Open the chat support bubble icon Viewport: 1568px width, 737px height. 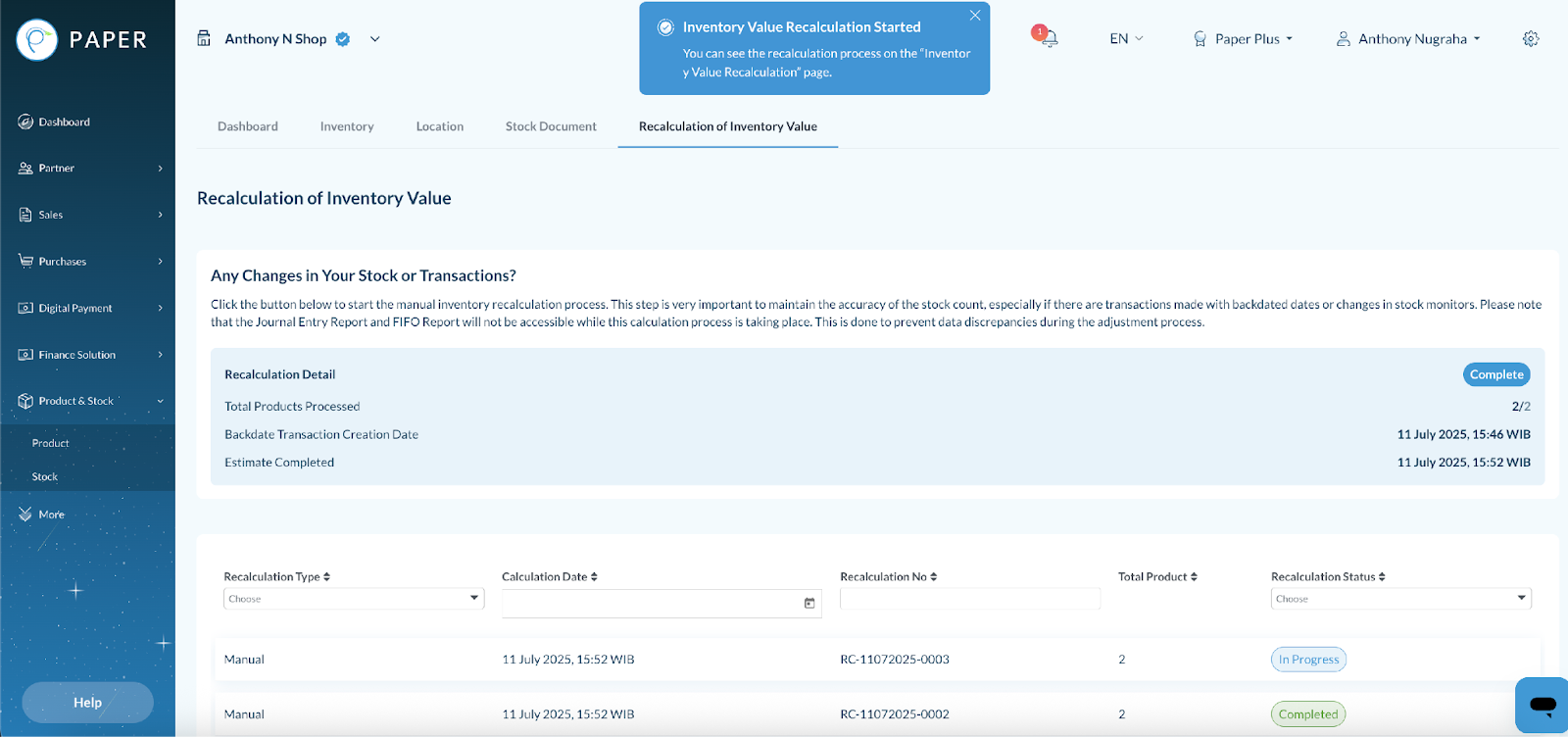click(x=1543, y=705)
